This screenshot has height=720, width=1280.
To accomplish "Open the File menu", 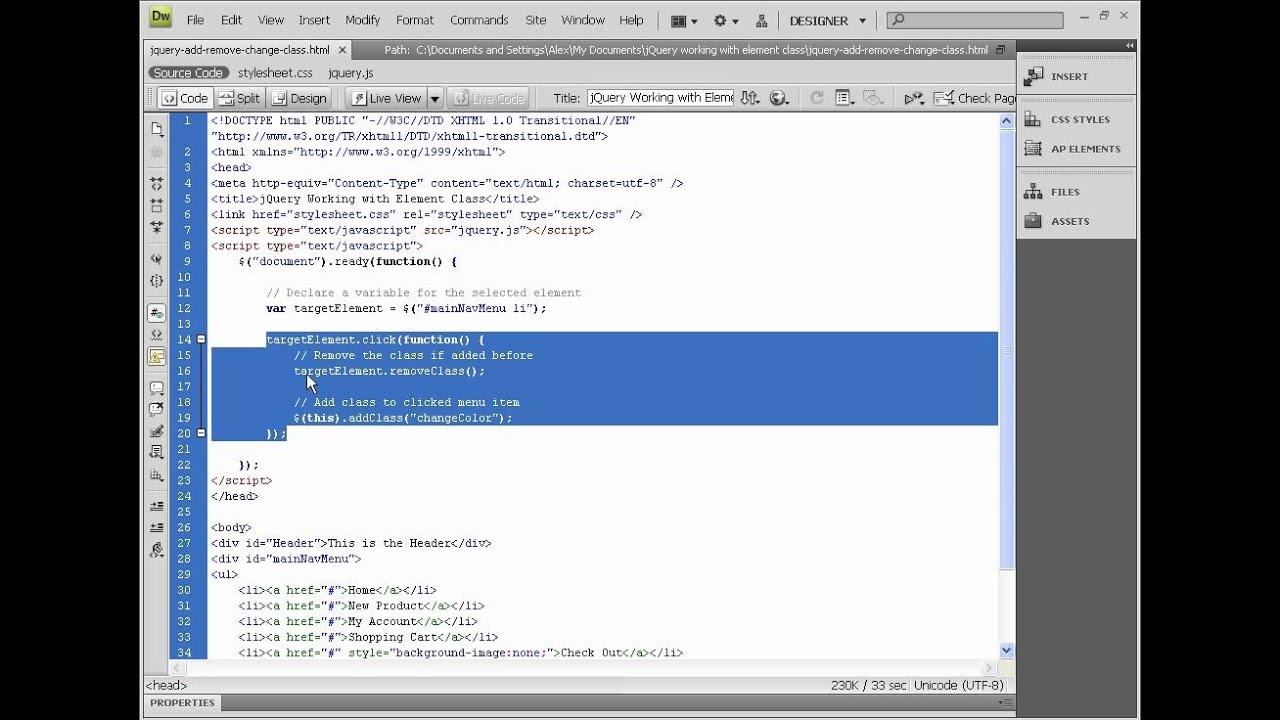I will [x=195, y=20].
